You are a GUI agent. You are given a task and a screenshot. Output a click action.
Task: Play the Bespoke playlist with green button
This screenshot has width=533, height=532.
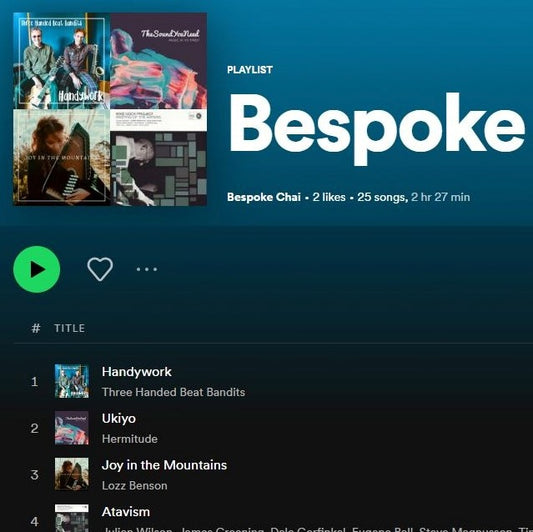coord(37,269)
